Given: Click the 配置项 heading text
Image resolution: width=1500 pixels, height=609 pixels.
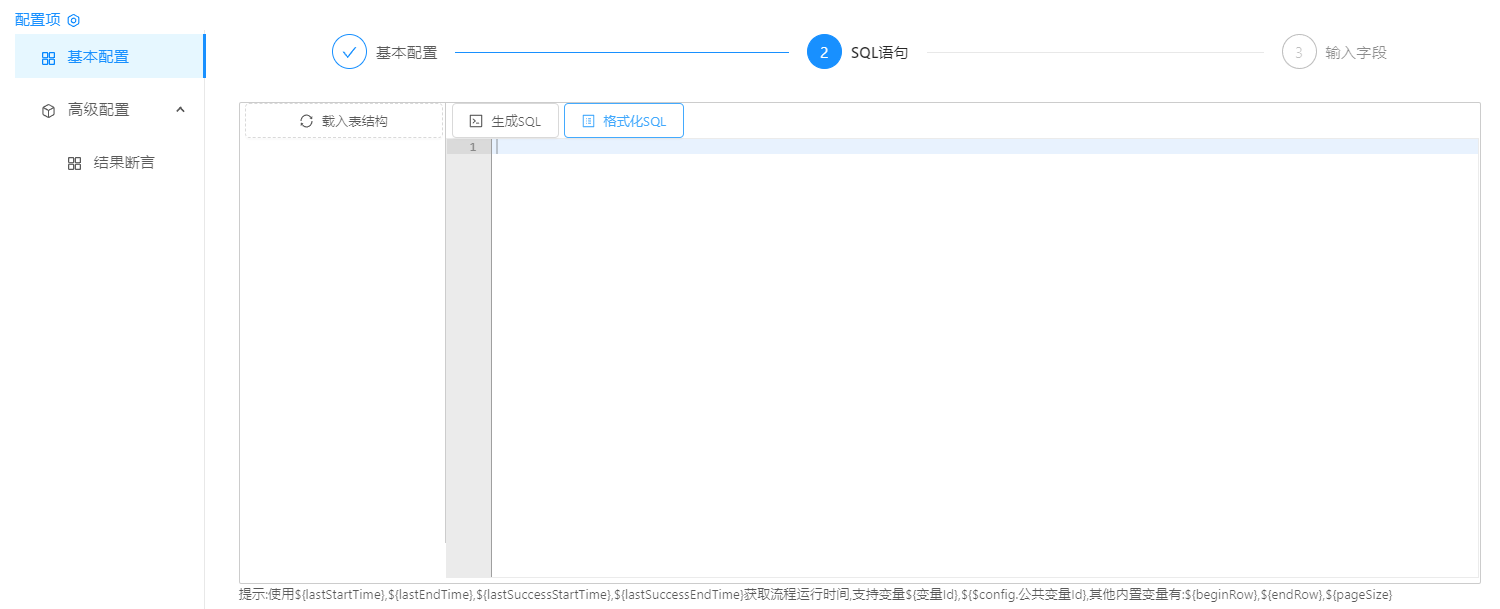Looking at the screenshot, I should (x=38, y=19).
